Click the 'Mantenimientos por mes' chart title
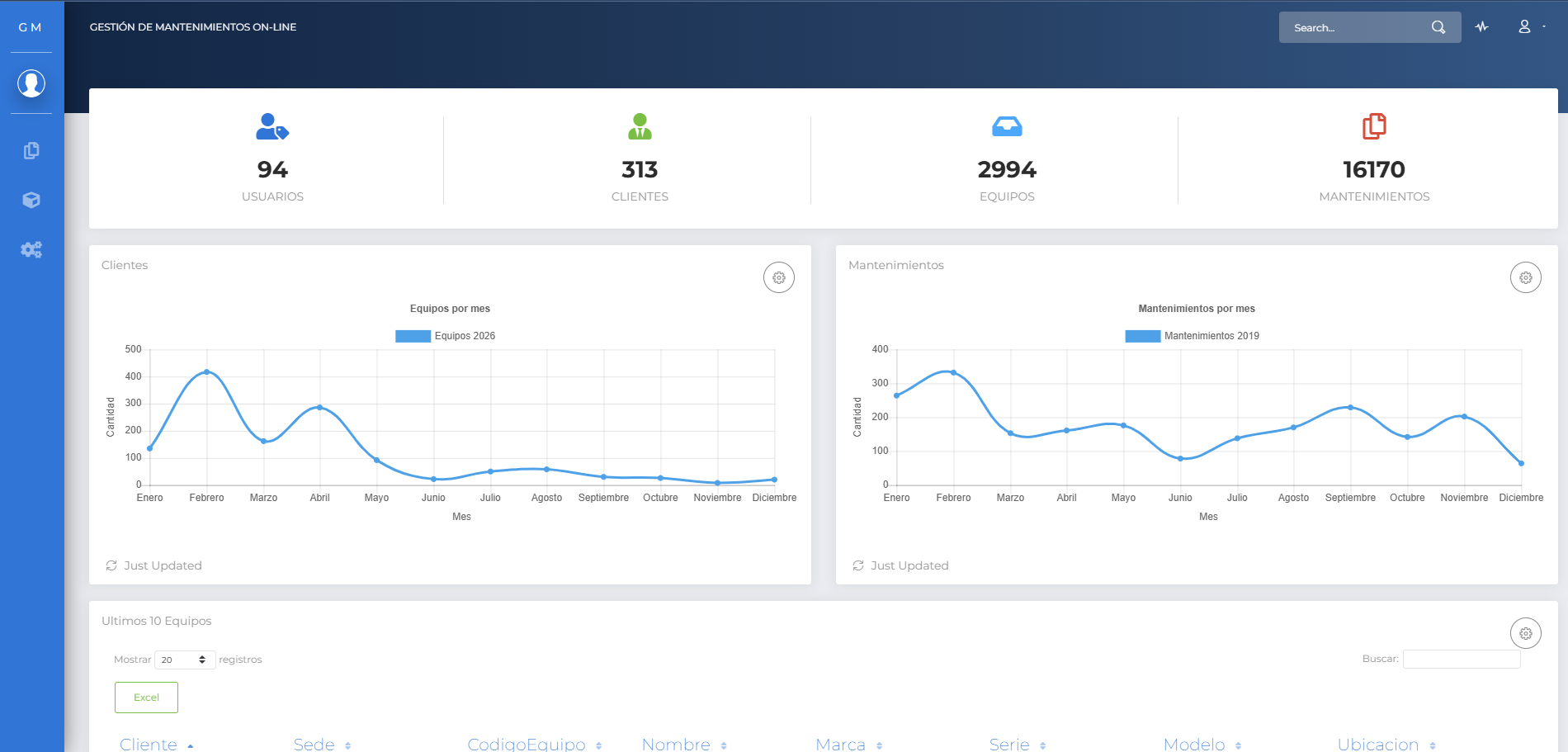Screen dimensions: 1568x752 (x=1197, y=309)
